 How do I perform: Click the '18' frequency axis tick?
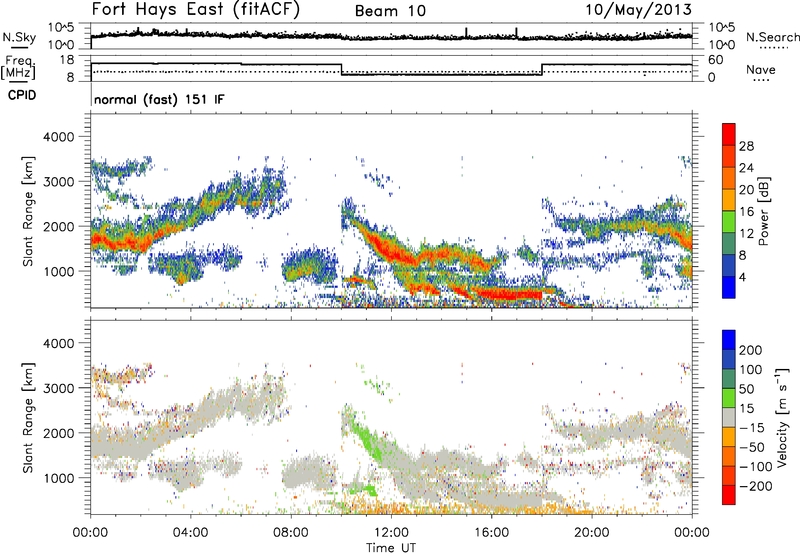(67, 60)
